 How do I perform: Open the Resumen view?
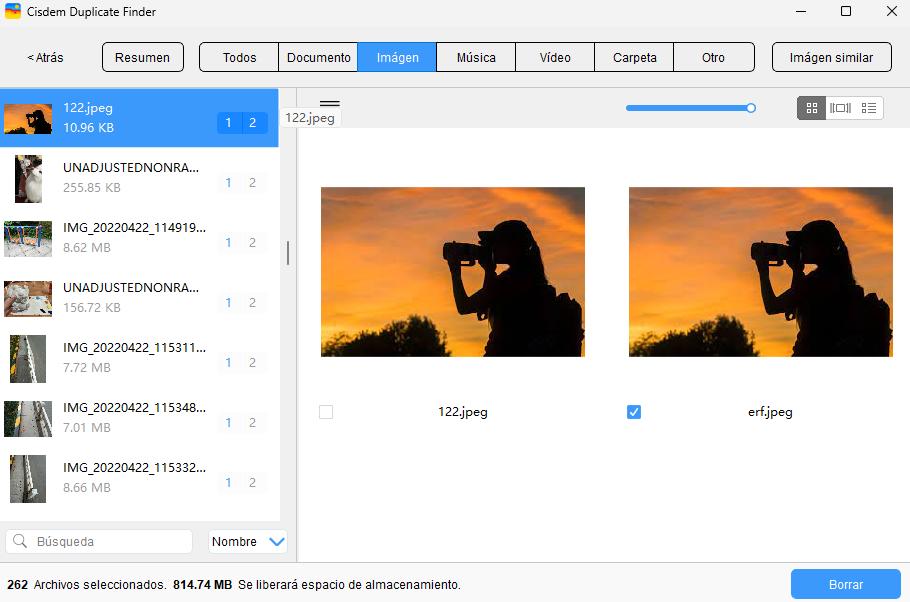click(142, 57)
